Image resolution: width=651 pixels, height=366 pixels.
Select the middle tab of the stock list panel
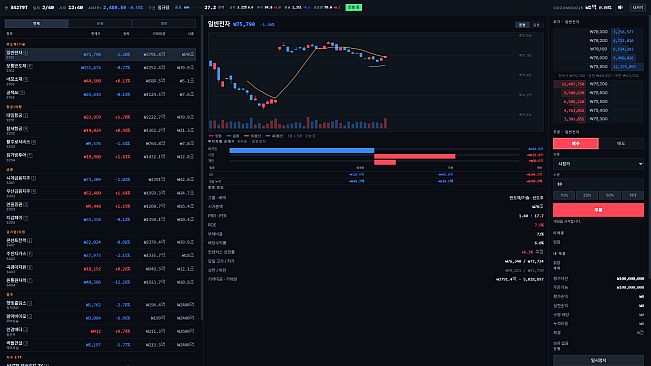100,24
